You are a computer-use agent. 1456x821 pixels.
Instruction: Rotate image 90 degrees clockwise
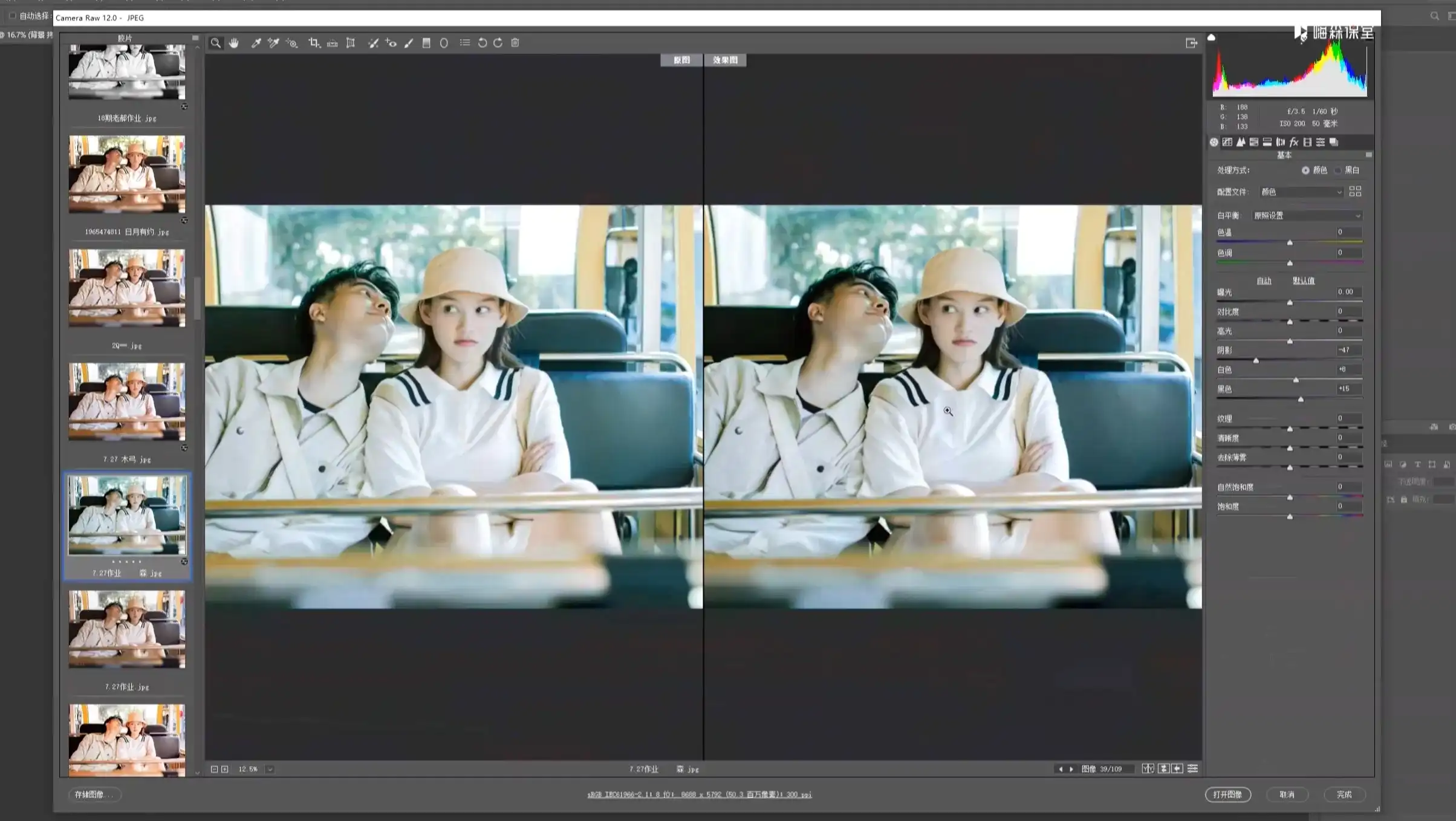(x=498, y=43)
